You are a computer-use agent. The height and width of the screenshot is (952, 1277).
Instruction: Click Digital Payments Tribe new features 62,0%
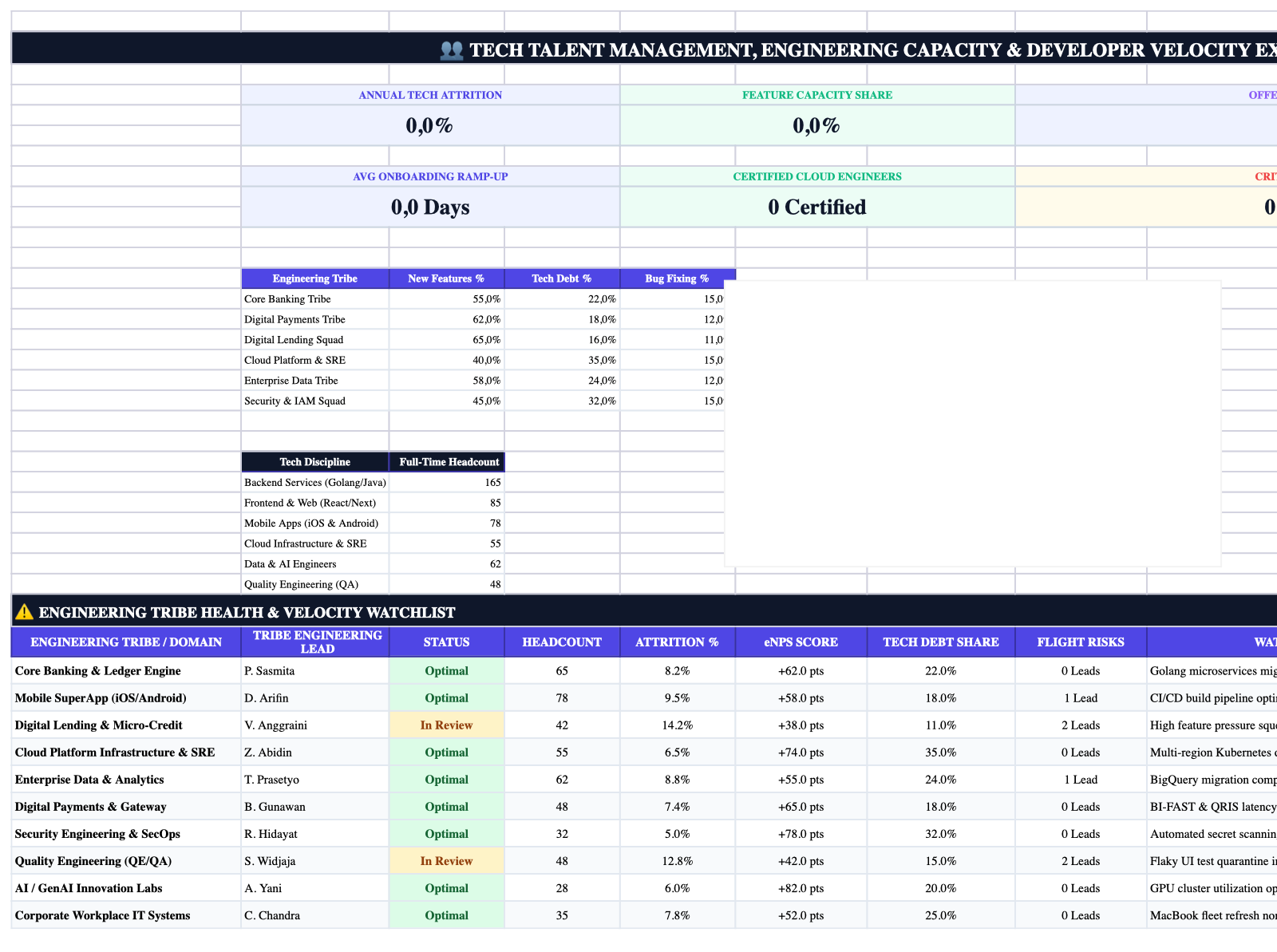point(446,319)
